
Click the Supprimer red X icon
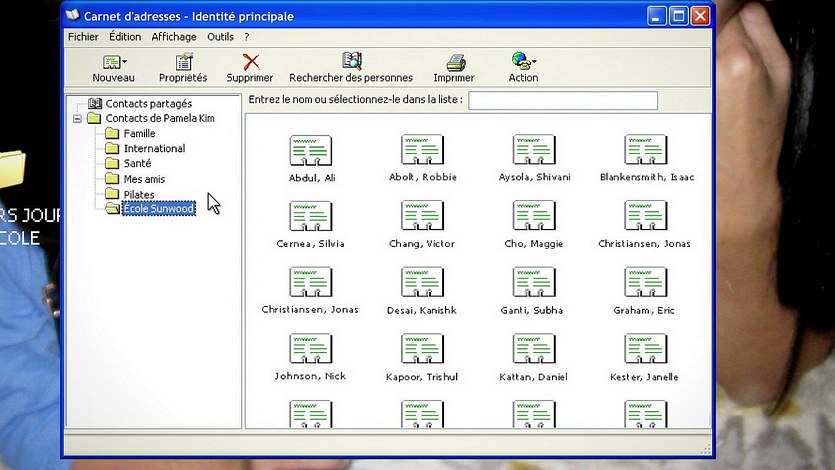click(250, 62)
